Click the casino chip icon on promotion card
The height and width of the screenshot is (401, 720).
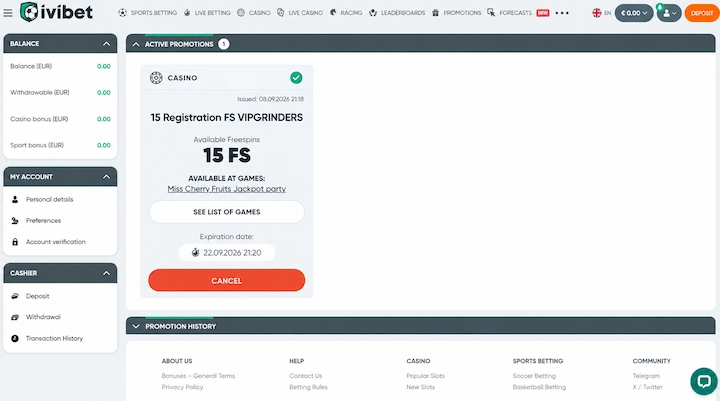click(156, 78)
